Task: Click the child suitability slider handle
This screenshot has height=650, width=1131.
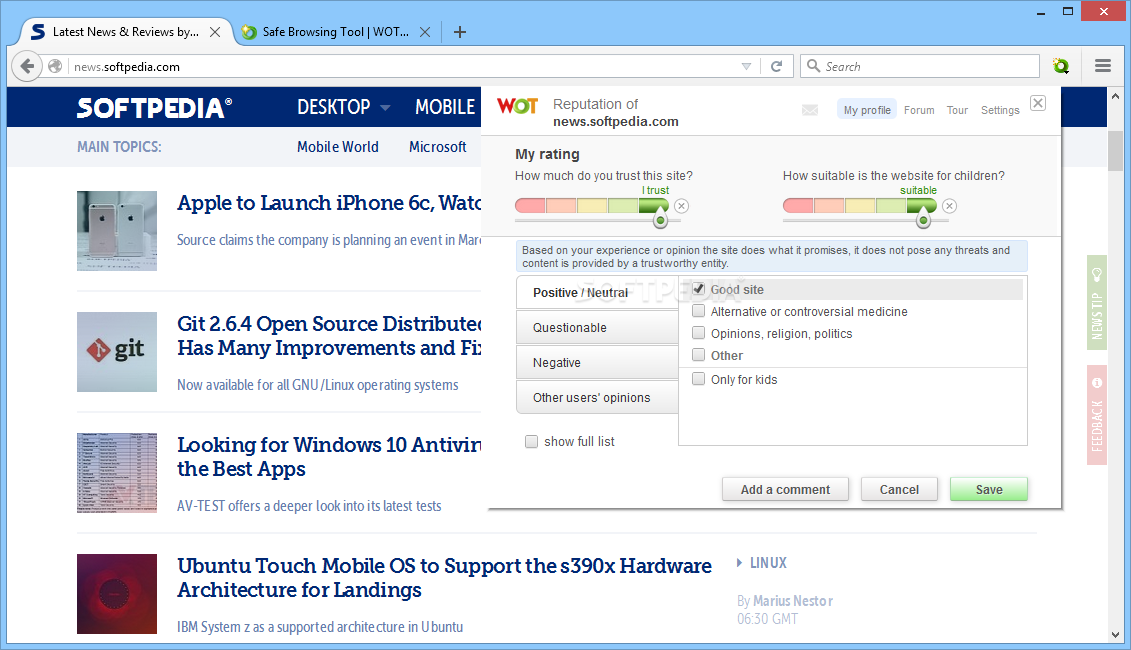Action: pos(923,221)
